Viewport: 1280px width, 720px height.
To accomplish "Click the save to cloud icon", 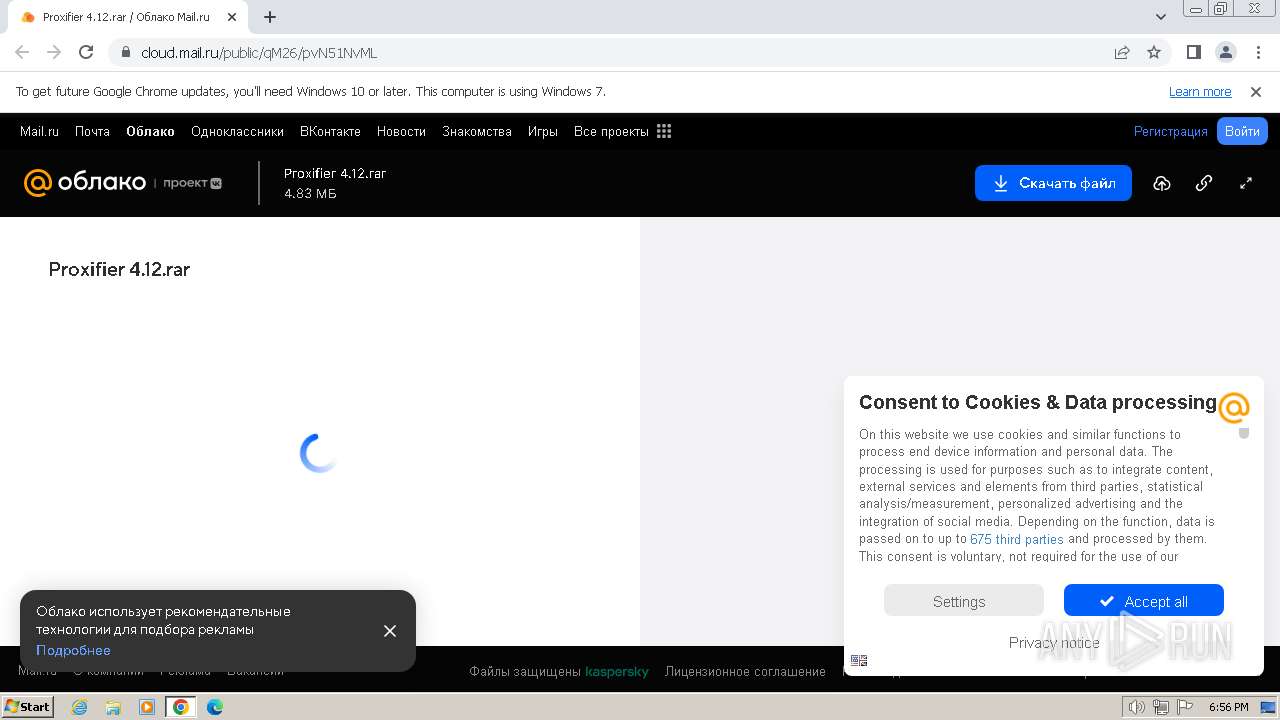I will 1161,183.
